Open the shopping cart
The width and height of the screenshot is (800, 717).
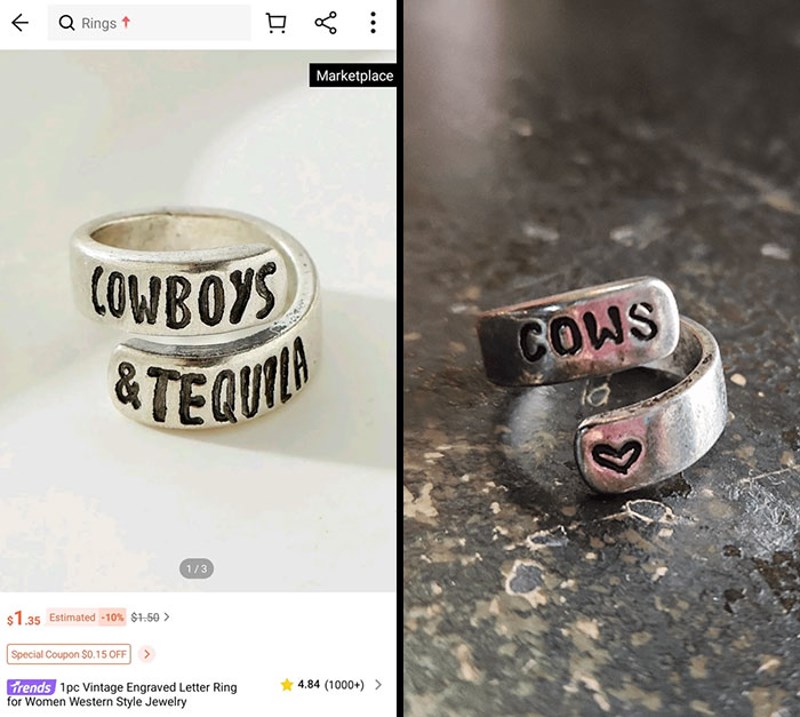pyautogui.click(x=276, y=23)
